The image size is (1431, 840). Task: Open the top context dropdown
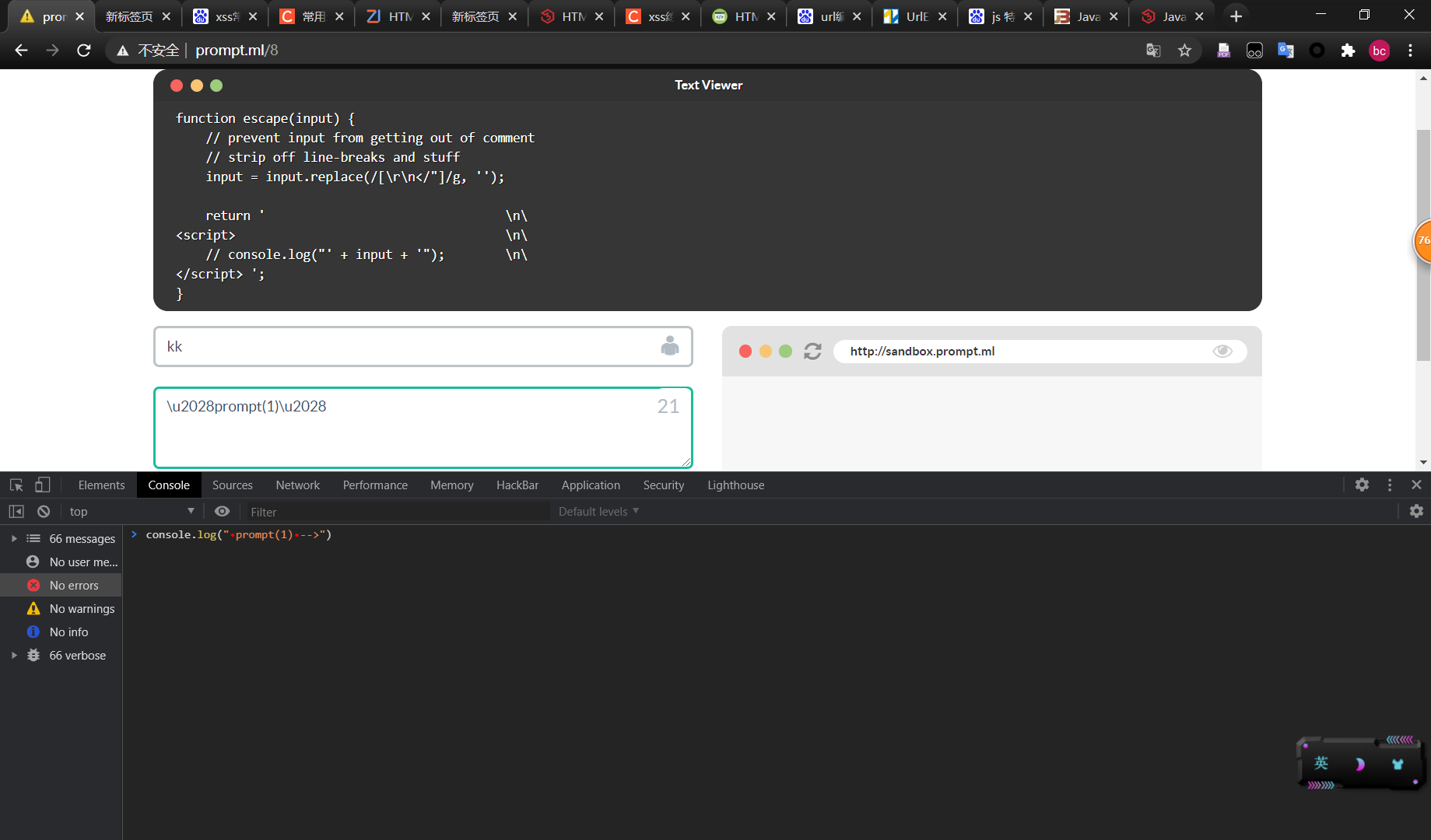point(131,512)
